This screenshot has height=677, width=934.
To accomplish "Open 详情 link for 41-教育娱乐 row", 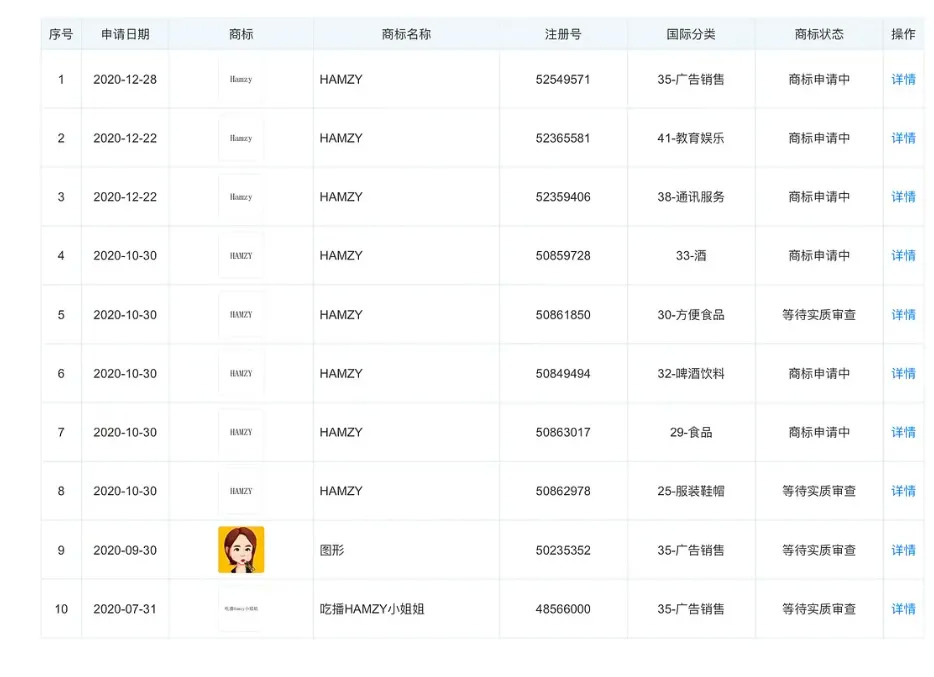I will pos(903,138).
